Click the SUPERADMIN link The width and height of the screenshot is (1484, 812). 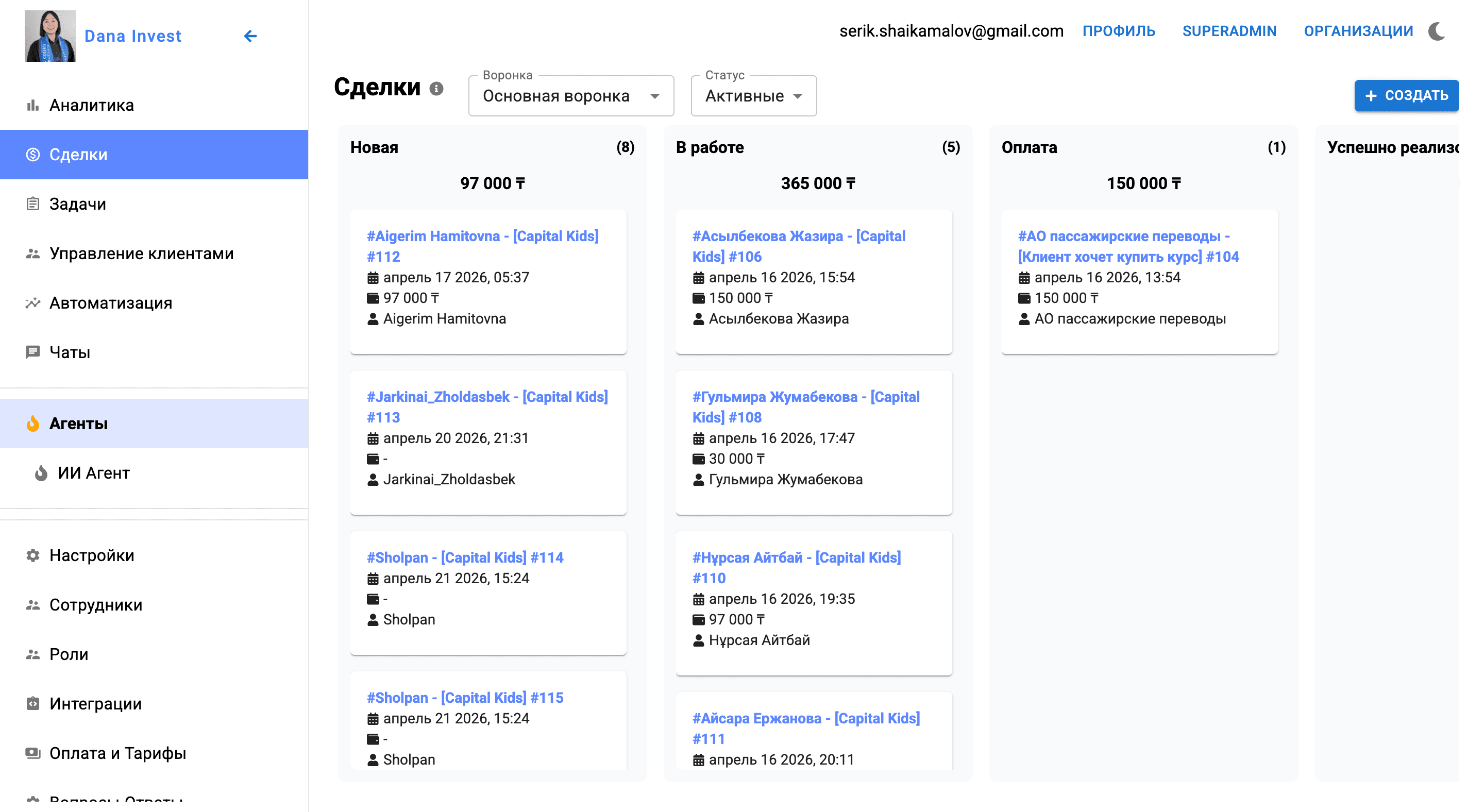[x=1229, y=31]
